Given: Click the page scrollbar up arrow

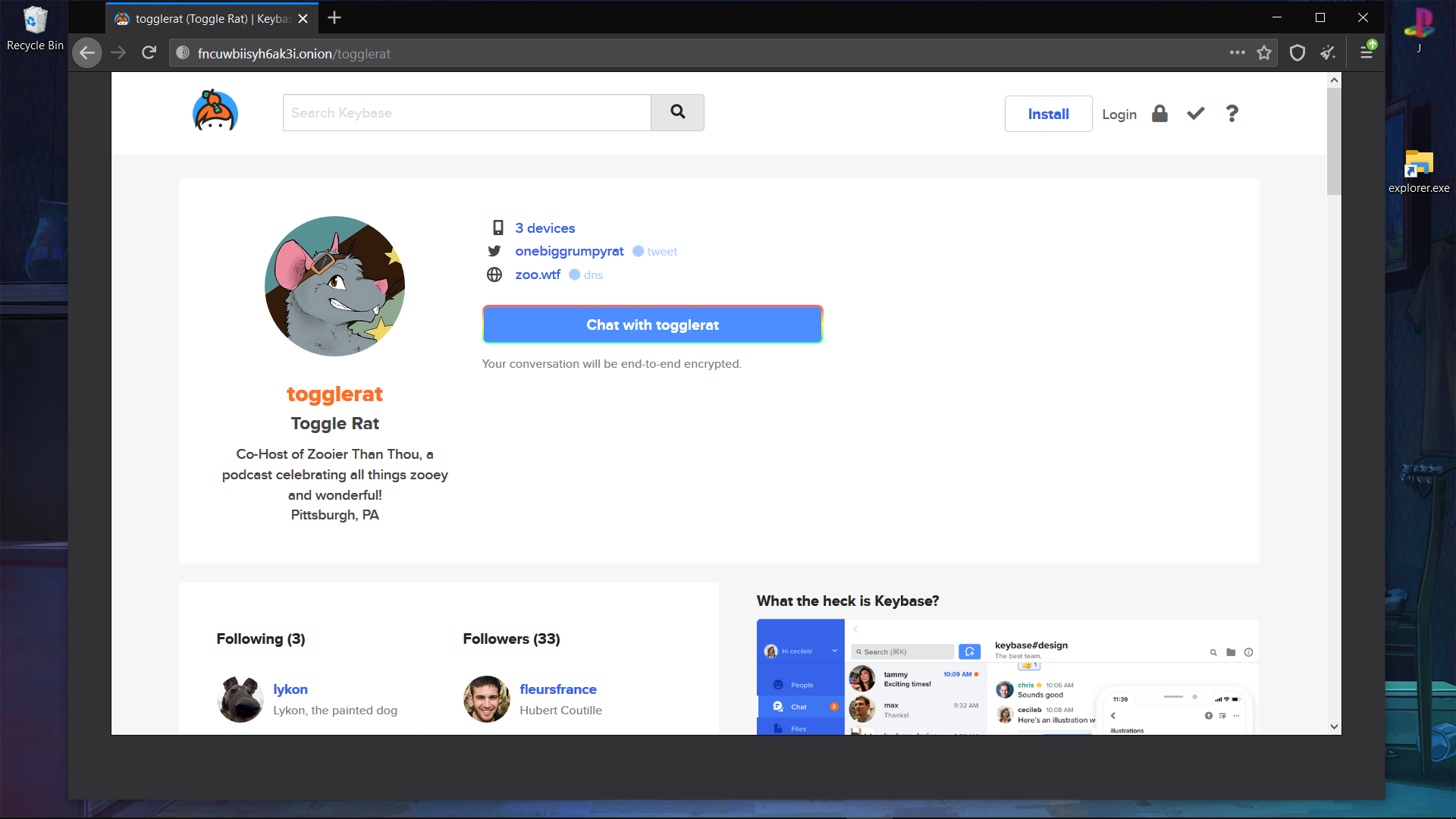Looking at the screenshot, I should (x=1334, y=80).
